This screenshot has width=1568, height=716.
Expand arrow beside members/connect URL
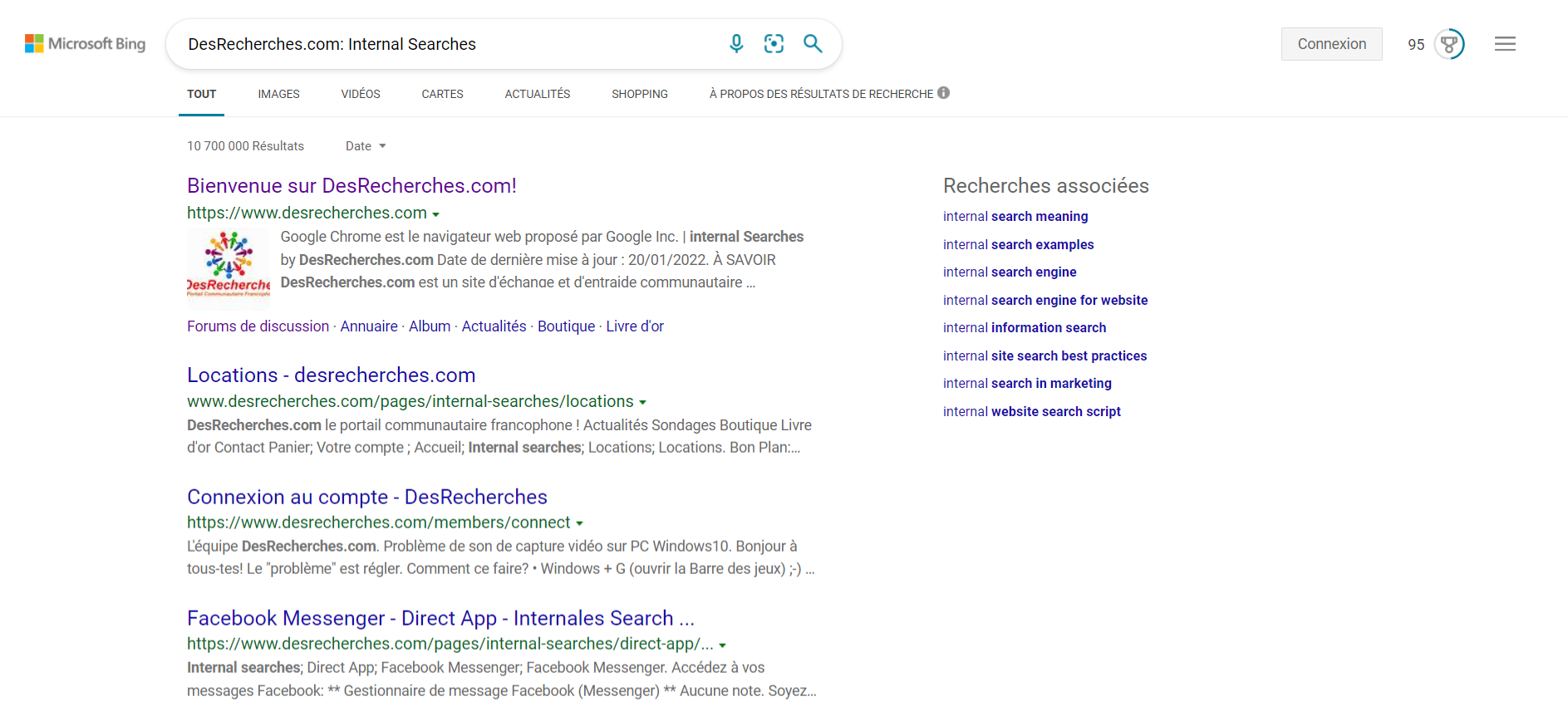coord(579,524)
